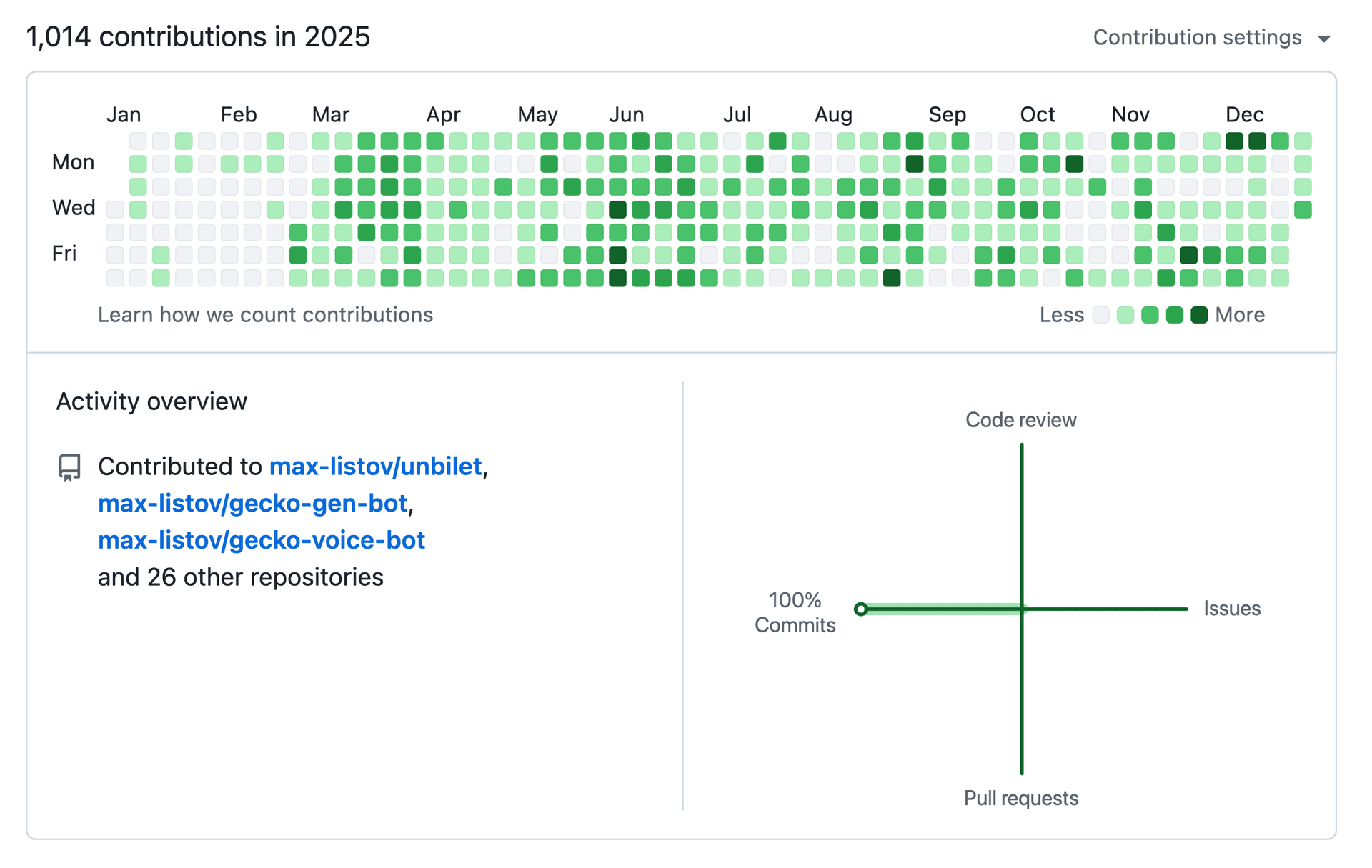
Task: Click the empty contribution square beside Less label
Action: [1100, 315]
